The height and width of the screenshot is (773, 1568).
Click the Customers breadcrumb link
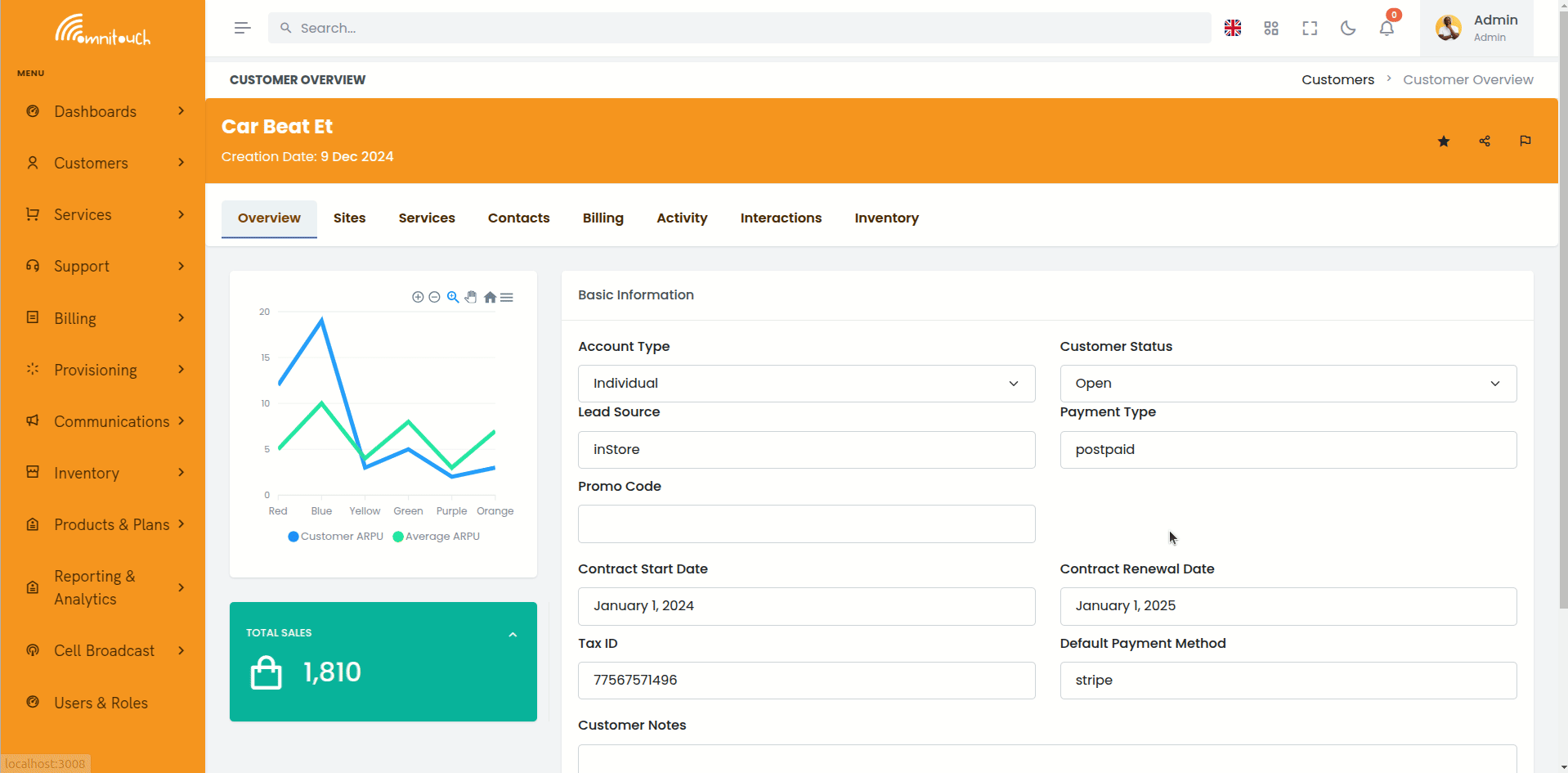tap(1337, 79)
